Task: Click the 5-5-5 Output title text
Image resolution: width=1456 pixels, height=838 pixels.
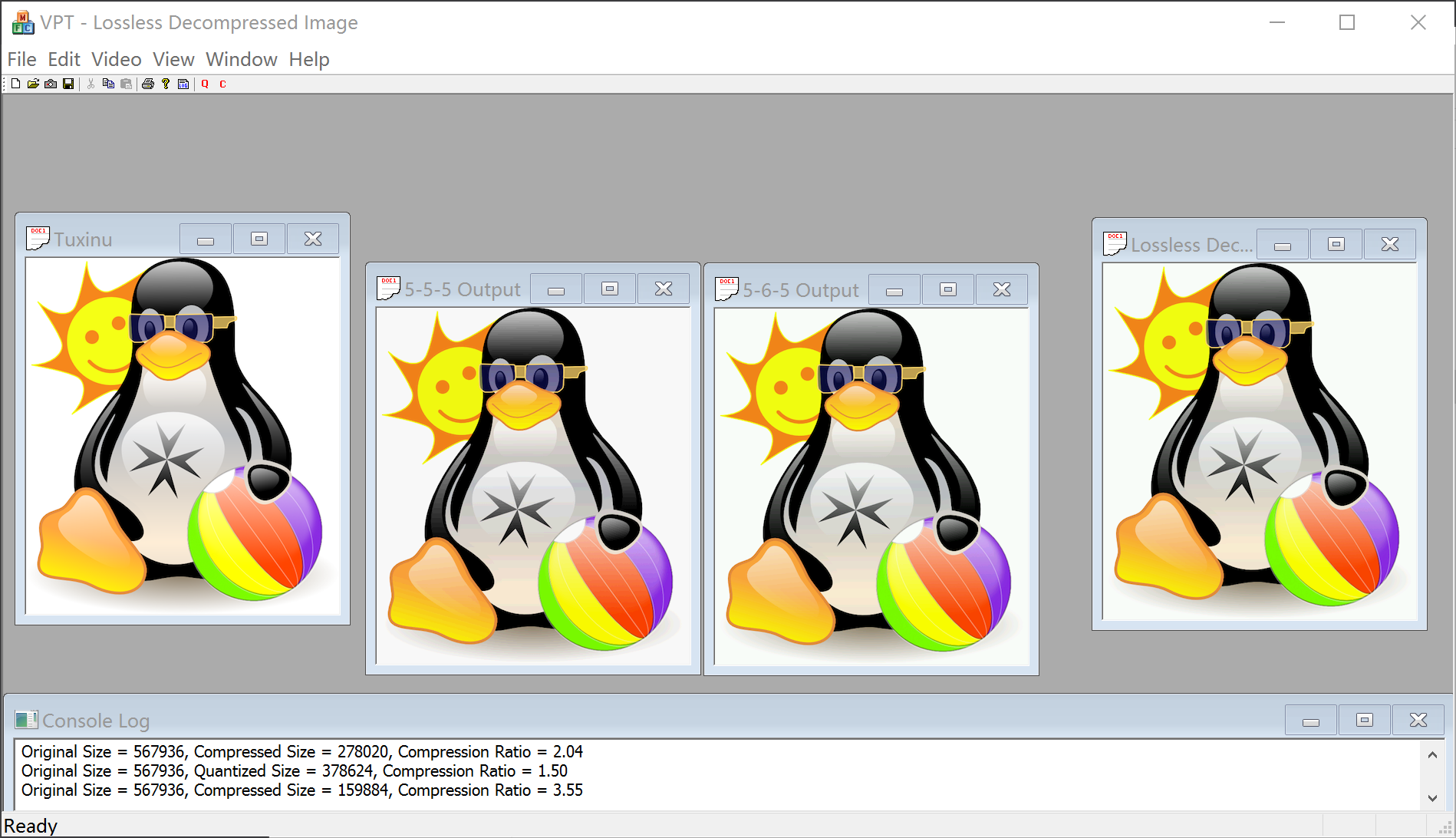Action: coord(463,289)
